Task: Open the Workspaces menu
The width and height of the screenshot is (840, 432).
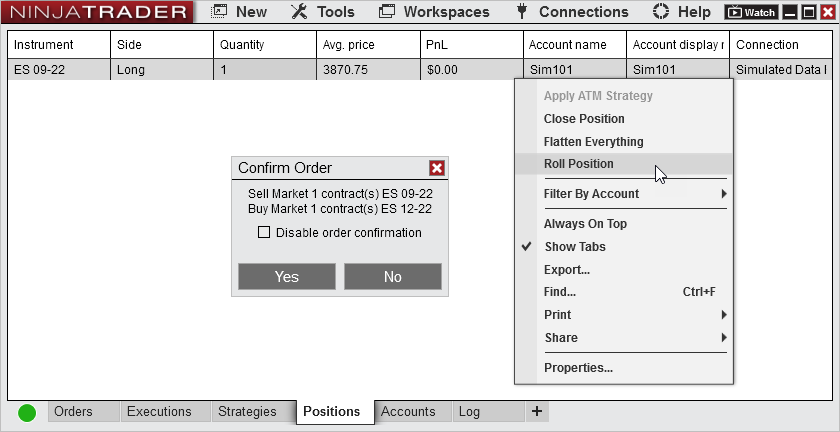Action: click(435, 12)
